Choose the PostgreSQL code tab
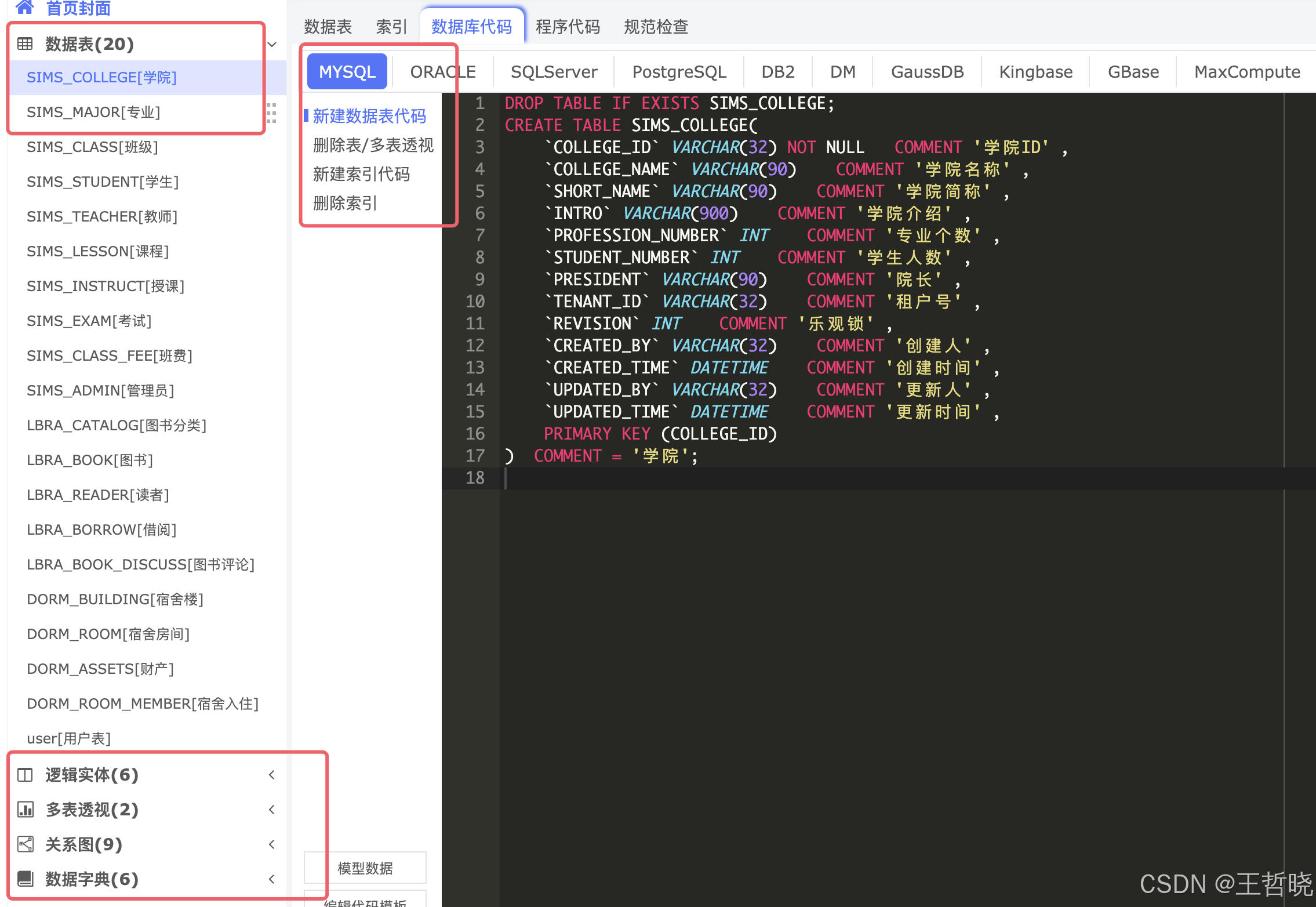This screenshot has width=1316, height=907. (679, 72)
